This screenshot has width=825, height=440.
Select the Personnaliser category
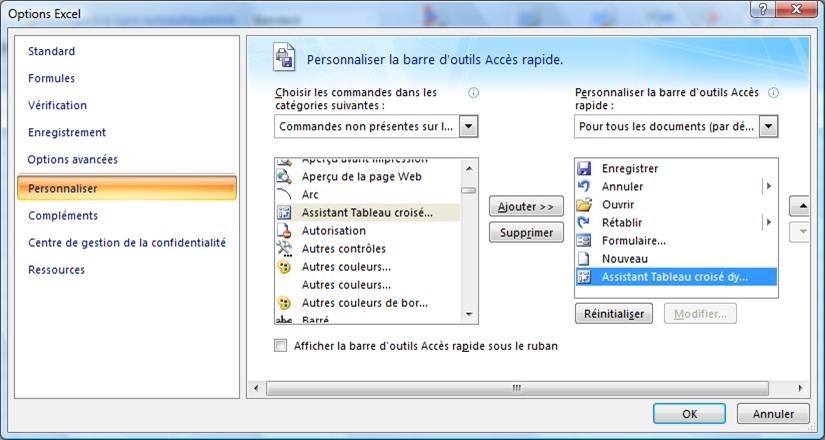point(127,188)
